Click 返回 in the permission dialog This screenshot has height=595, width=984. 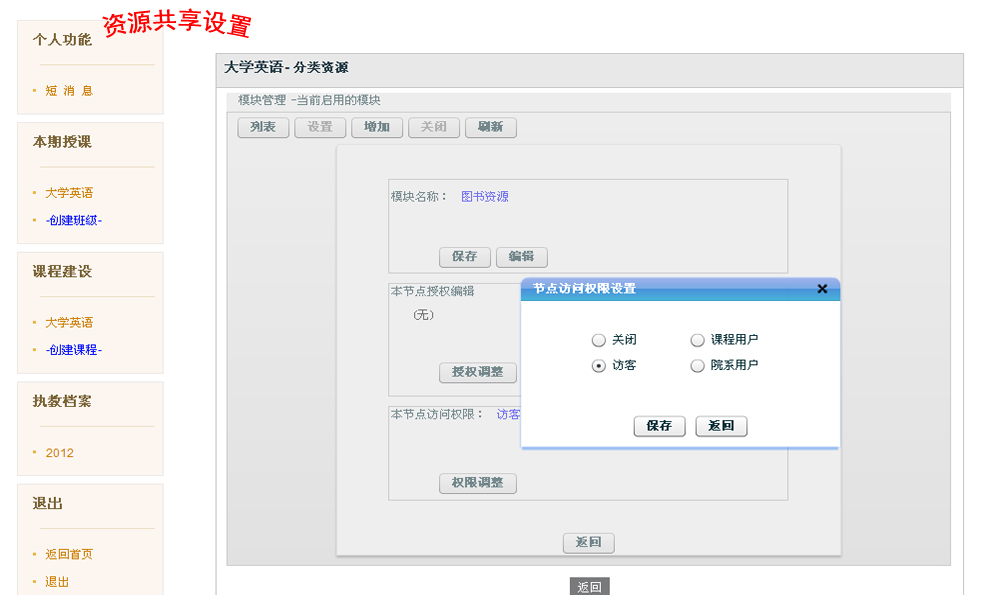click(721, 426)
